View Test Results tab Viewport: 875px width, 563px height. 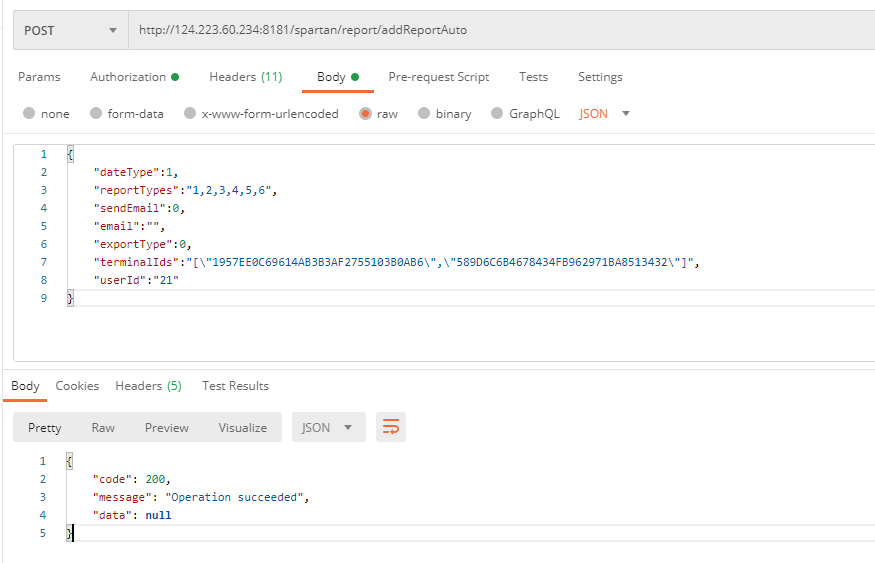[235, 386]
